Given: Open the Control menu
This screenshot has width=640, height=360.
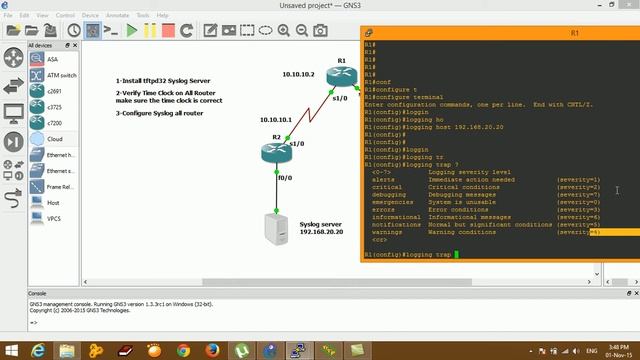Looking at the screenshot, I should coord(65,16).
